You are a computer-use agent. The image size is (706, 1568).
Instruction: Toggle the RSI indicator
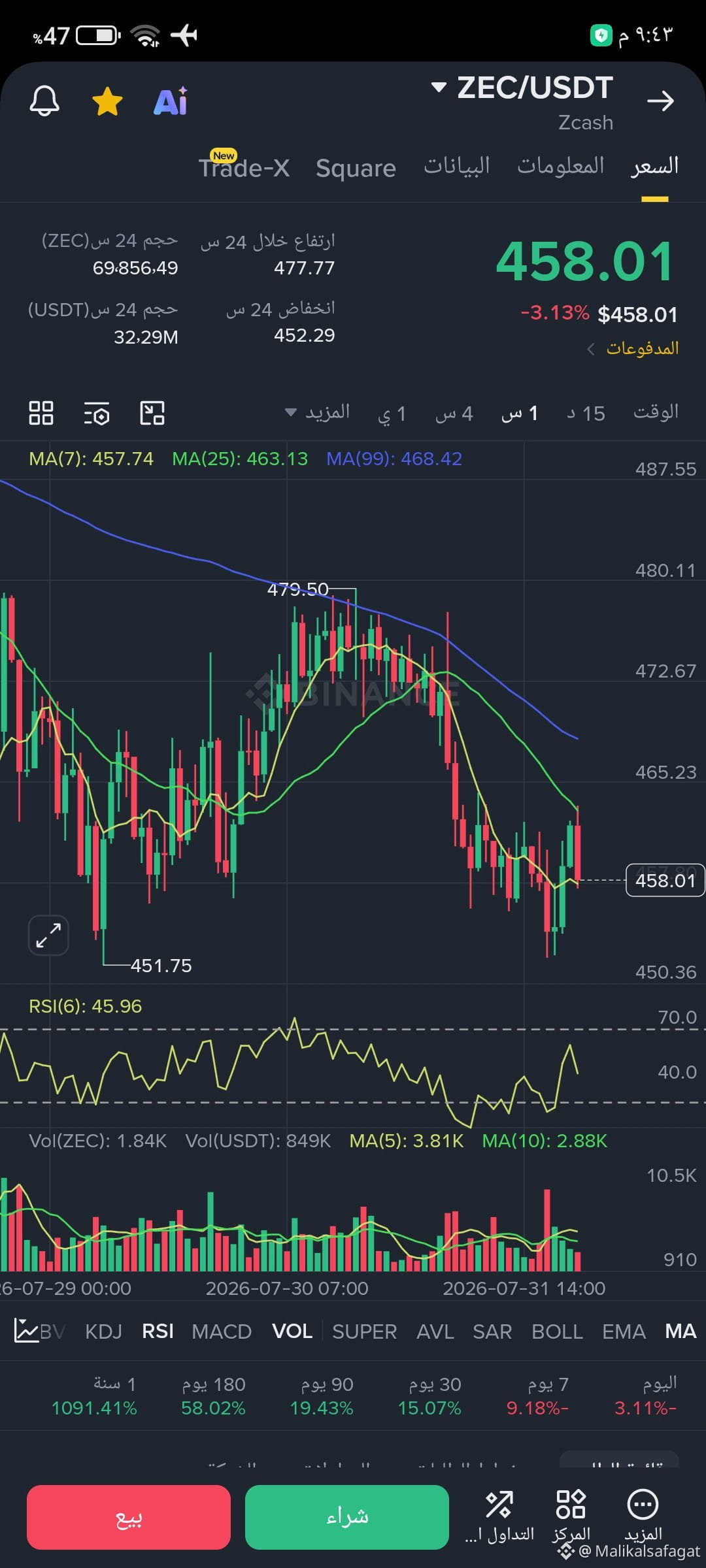(158, 1331)
